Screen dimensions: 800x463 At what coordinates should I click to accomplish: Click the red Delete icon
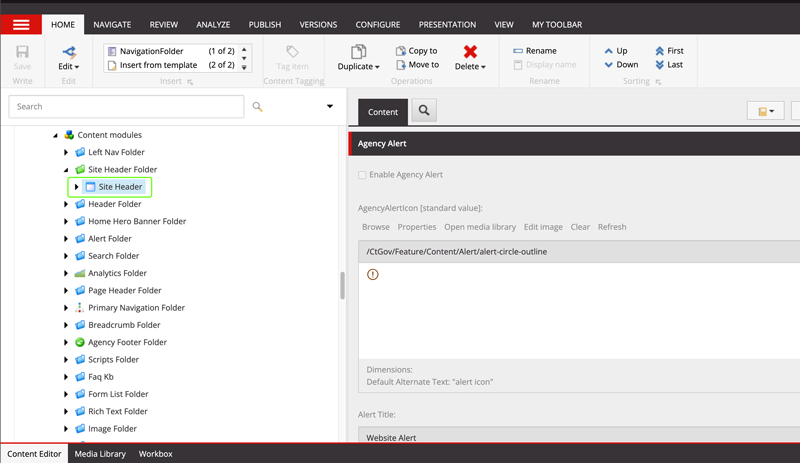pos(470,52)
